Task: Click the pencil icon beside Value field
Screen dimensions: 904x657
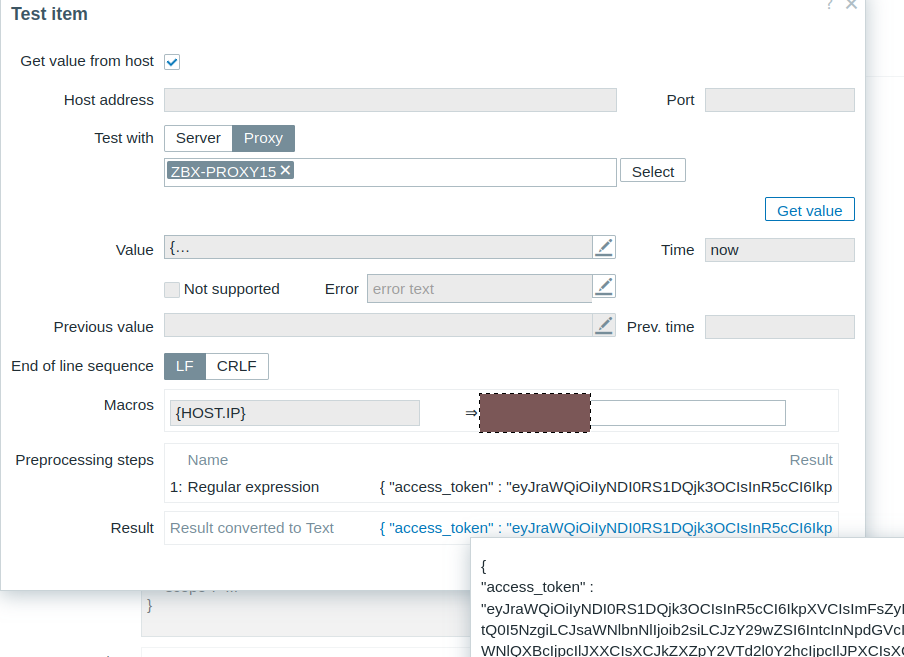Action: [604, 248]
